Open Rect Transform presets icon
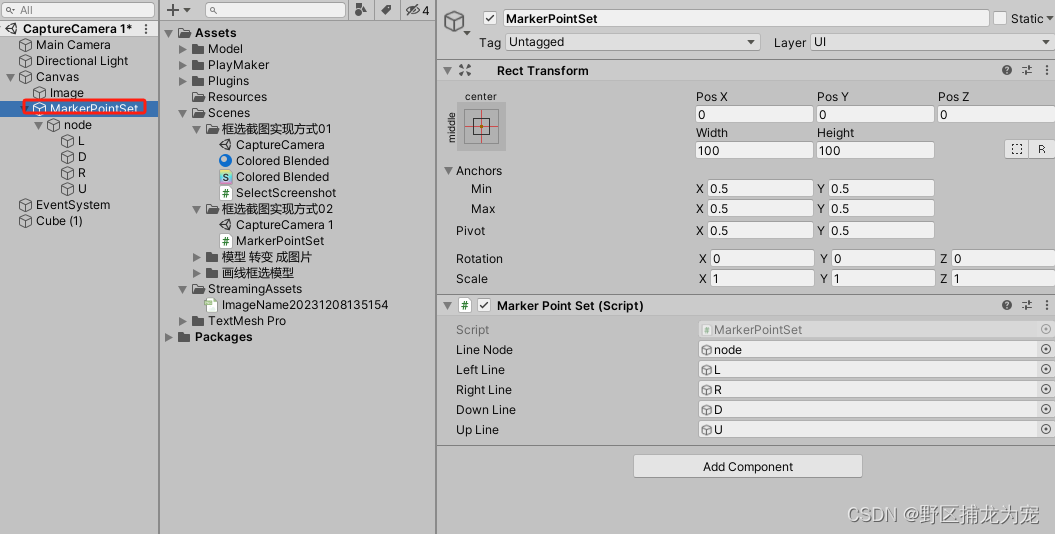The image size is (1055, 534). tap(1027, 70)
